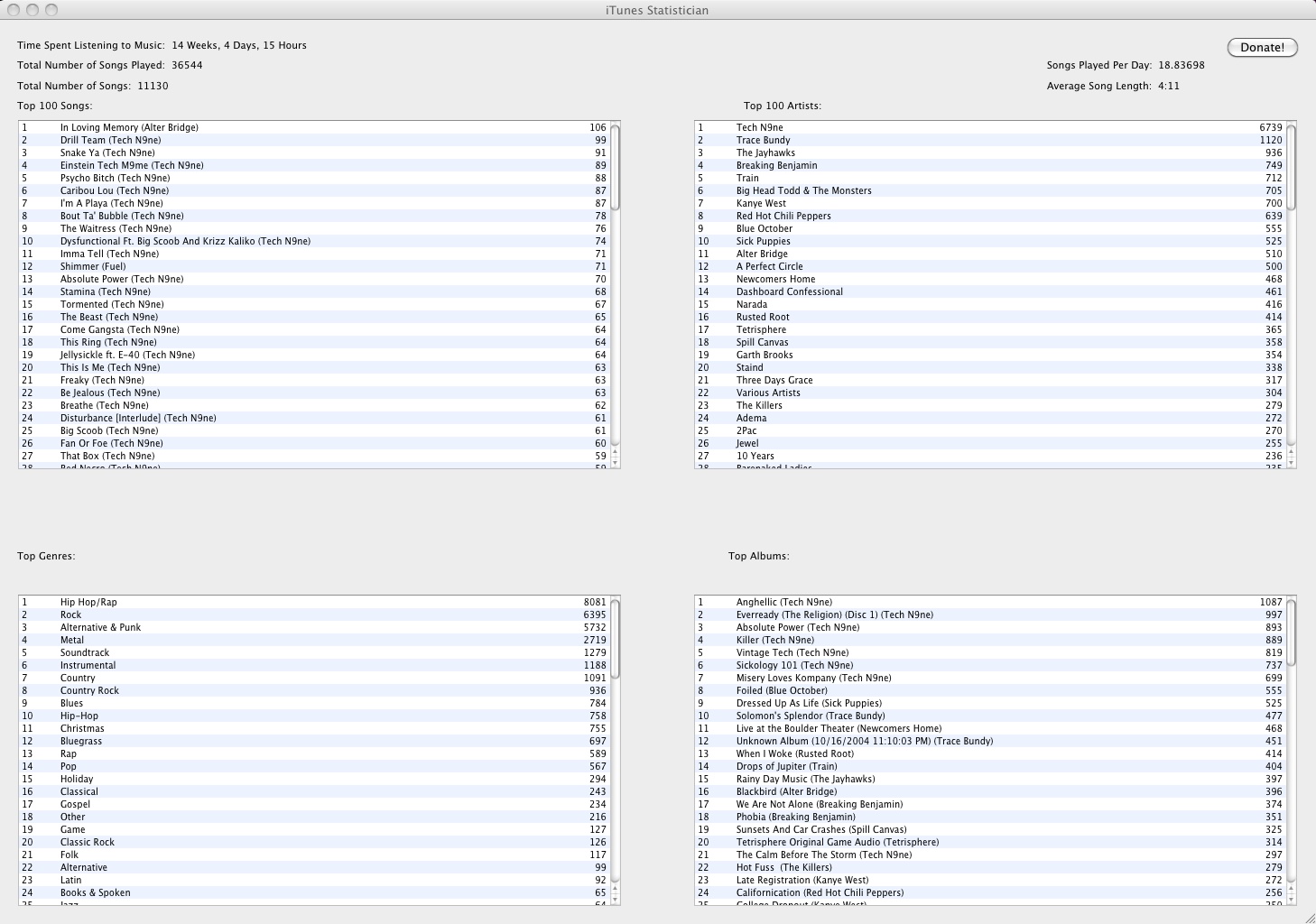Image resolution: width=1316 pixels, height=924 pixels.
Task: Select album 'Blackbird (Alter Bridge)'
Action: [x=990, y=791]
